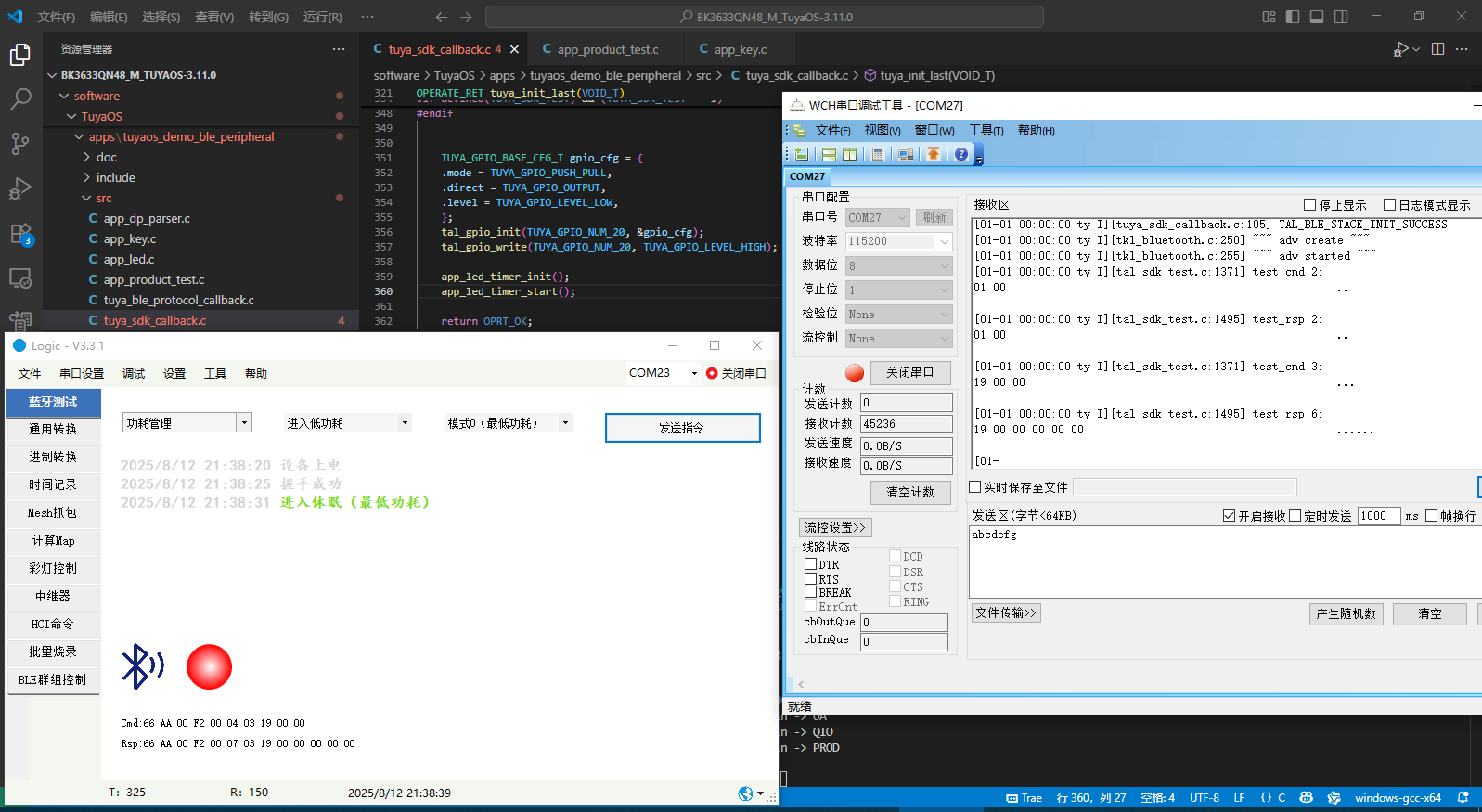Open the 模式0（最低功耗）dropdown
The width and height of the screenshot is (1482, 812).
509,423
